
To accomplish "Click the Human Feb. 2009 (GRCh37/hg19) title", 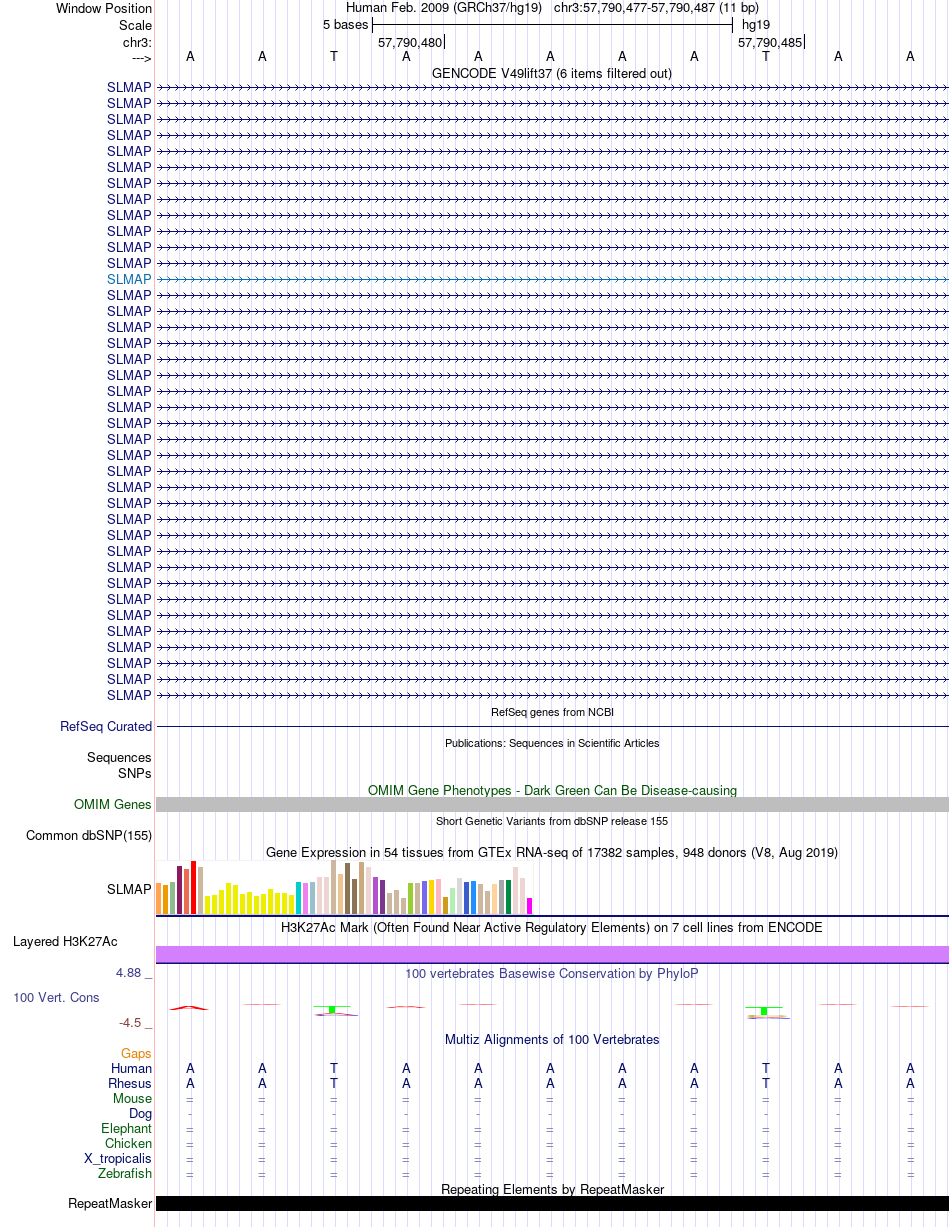I will pyautogui.click(x=444, y=8).
